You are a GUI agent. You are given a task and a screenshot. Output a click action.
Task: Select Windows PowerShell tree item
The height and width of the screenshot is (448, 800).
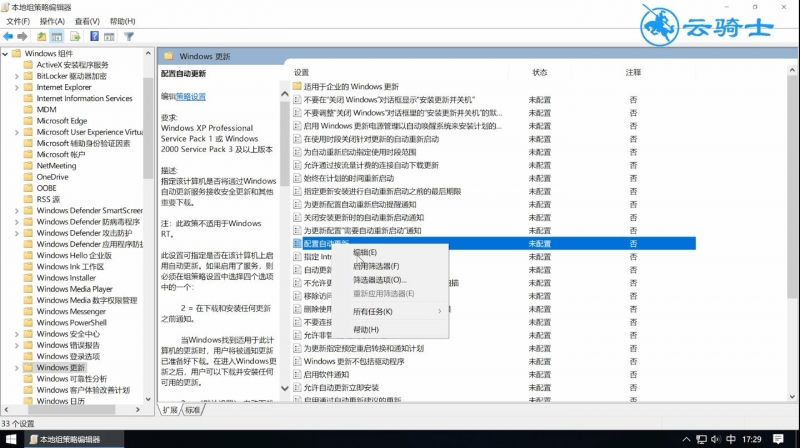(x=71, y=322)
